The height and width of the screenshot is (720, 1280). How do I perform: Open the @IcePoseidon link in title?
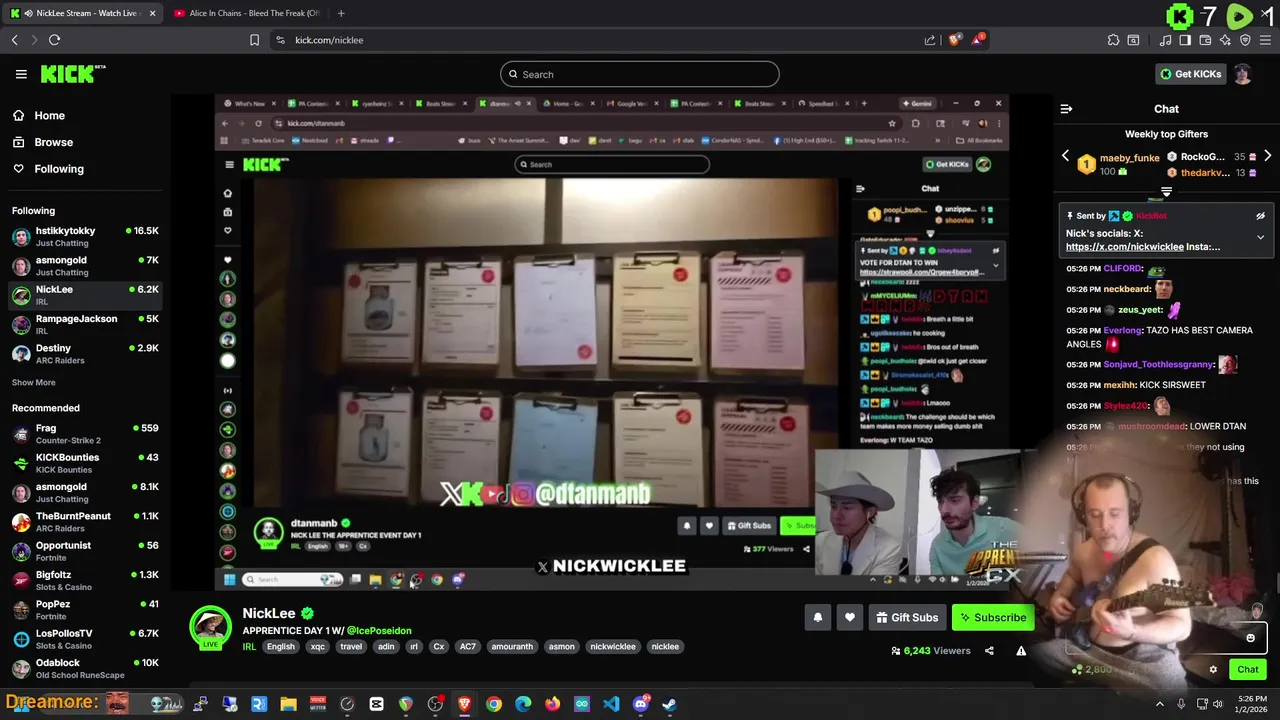379,631
